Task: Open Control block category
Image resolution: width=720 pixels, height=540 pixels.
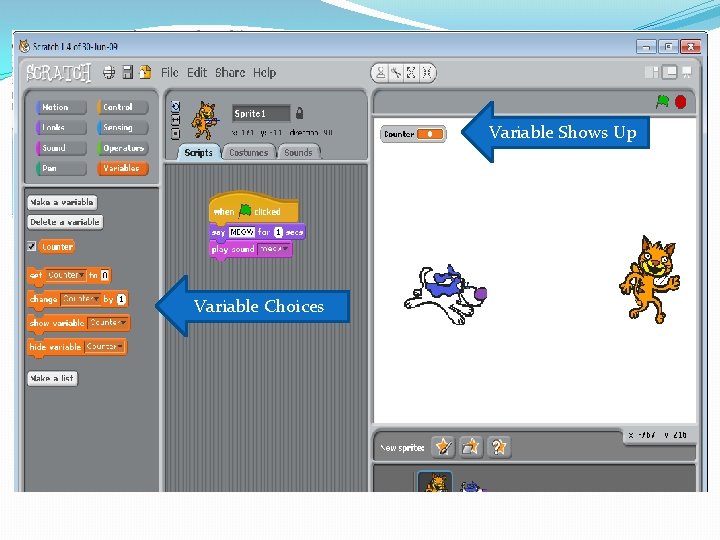Action: tap(123, 107)
